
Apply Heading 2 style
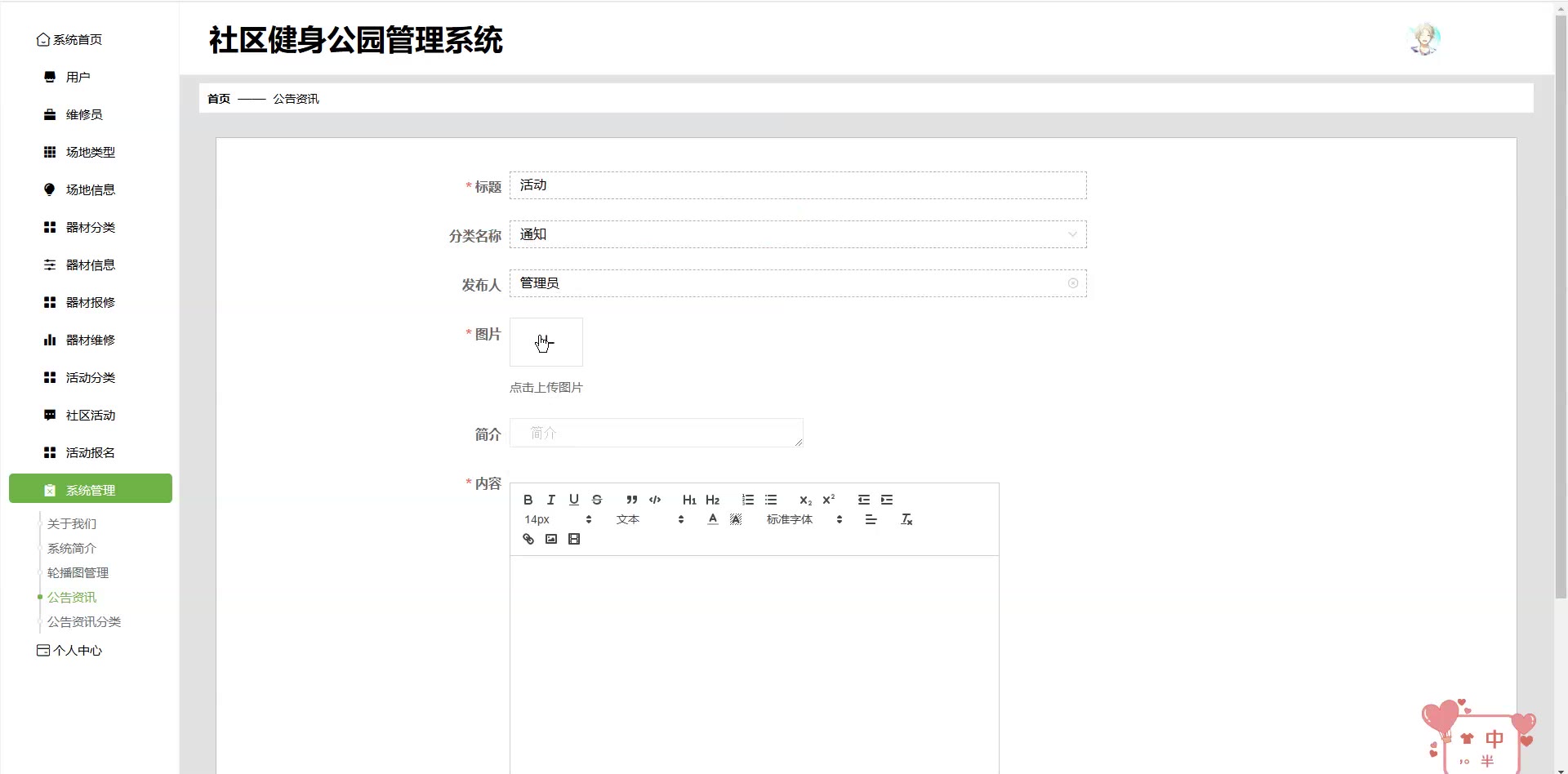point(713,500)
